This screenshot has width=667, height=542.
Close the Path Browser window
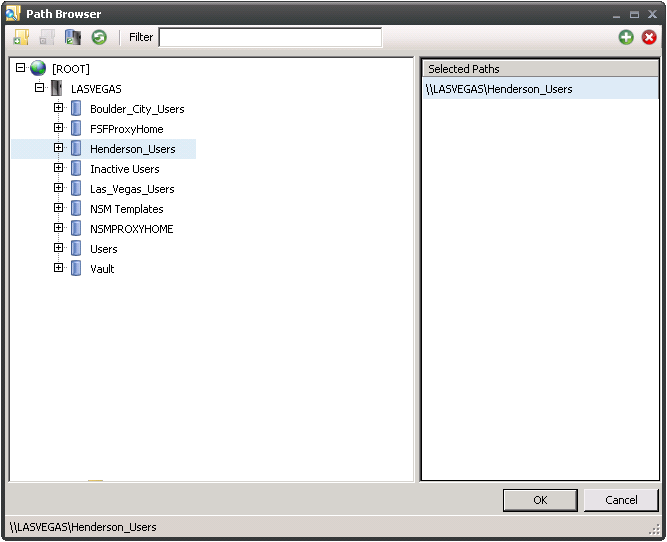coord(653,14)
